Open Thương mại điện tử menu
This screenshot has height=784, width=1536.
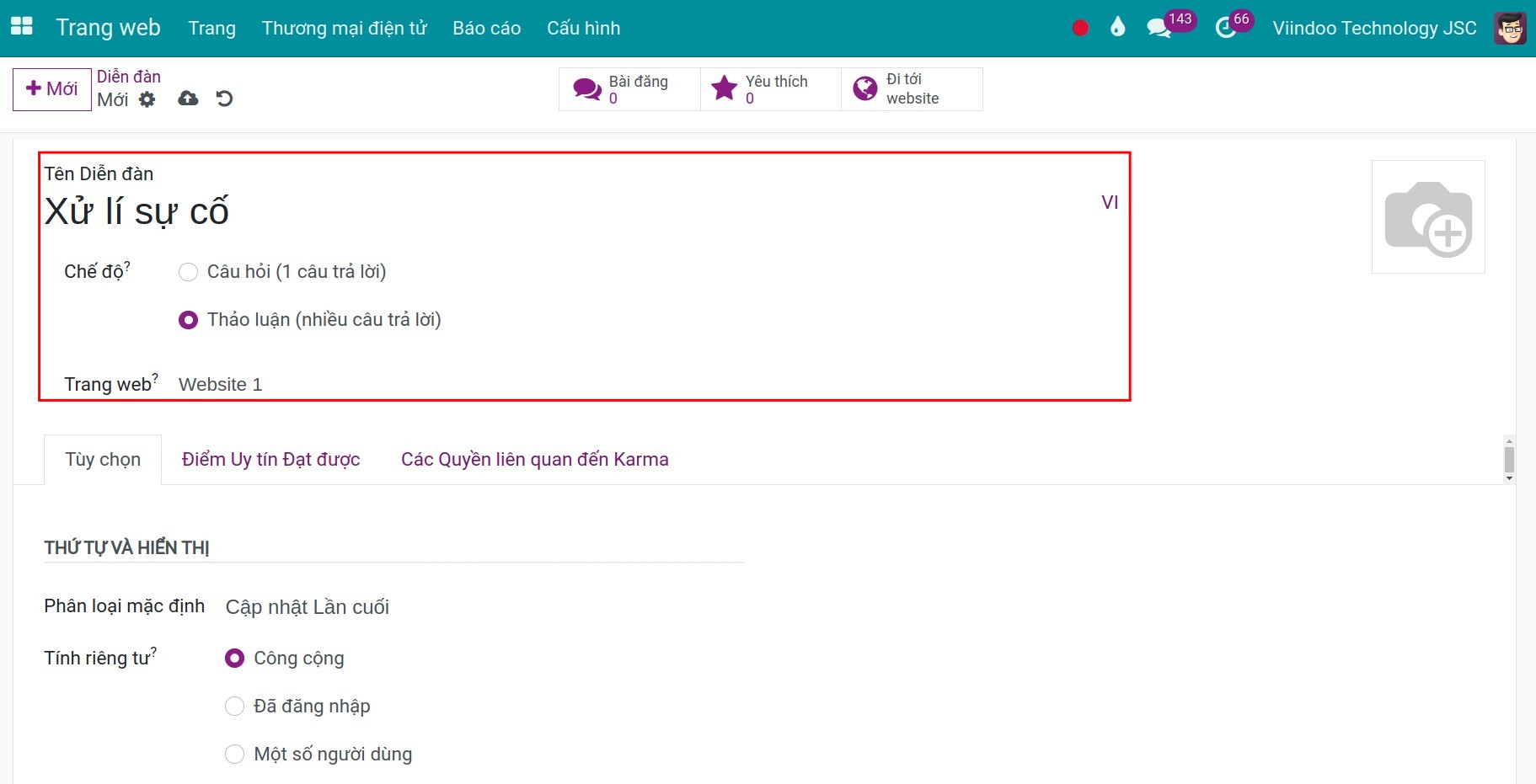344,28
